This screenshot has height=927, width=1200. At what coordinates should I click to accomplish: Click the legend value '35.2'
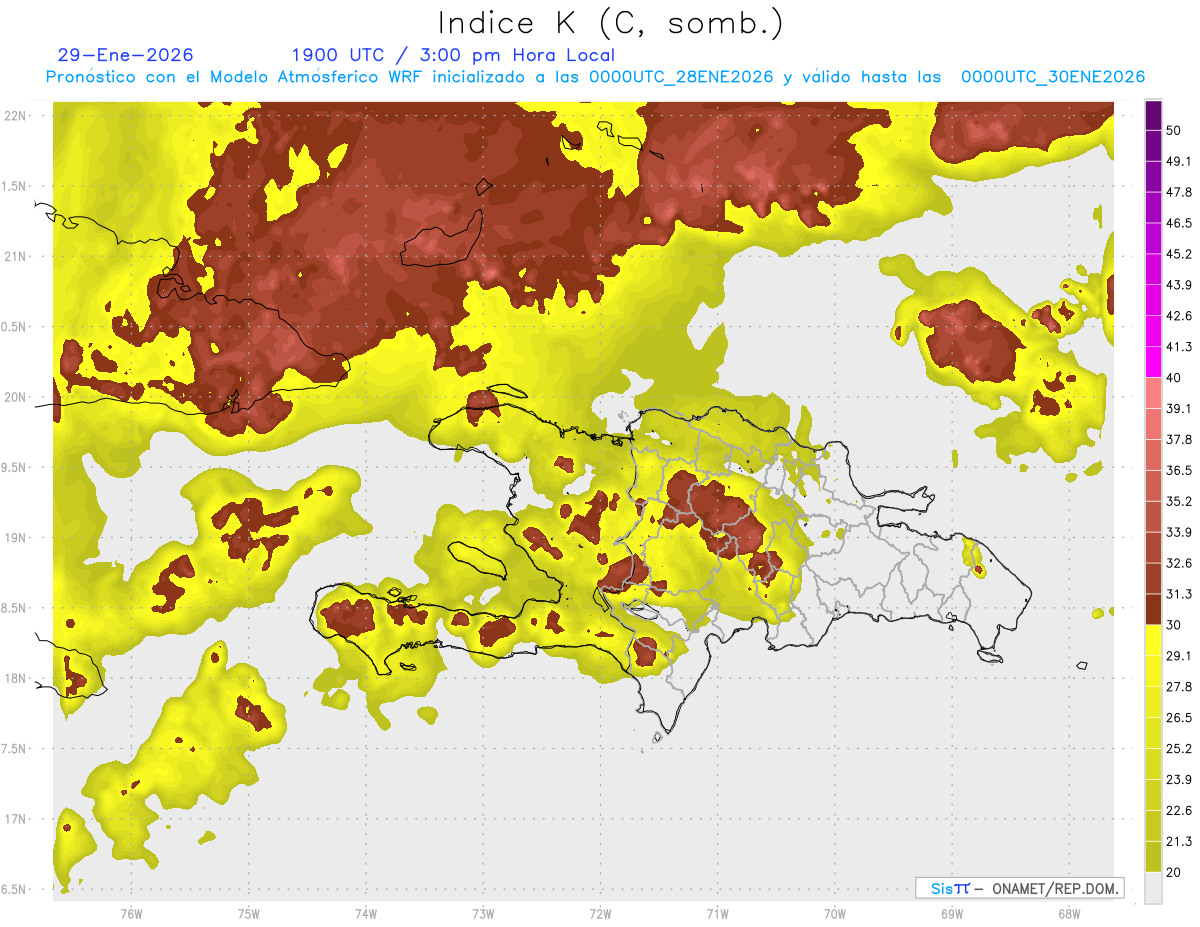point(1179,501)
